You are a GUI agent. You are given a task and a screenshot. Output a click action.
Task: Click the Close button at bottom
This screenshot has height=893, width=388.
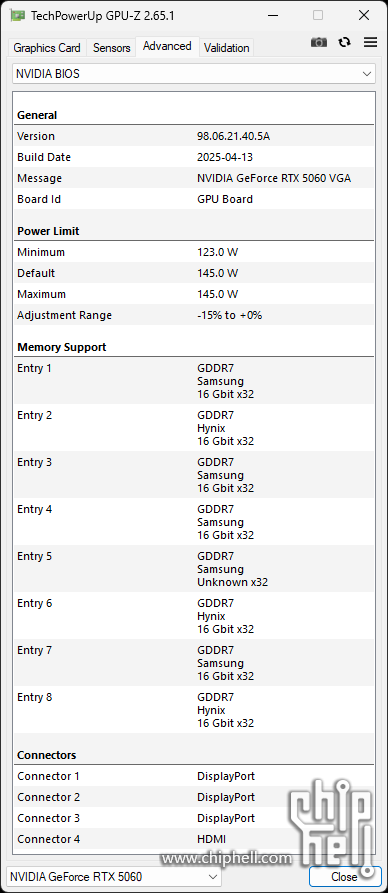tap(345, 876)
